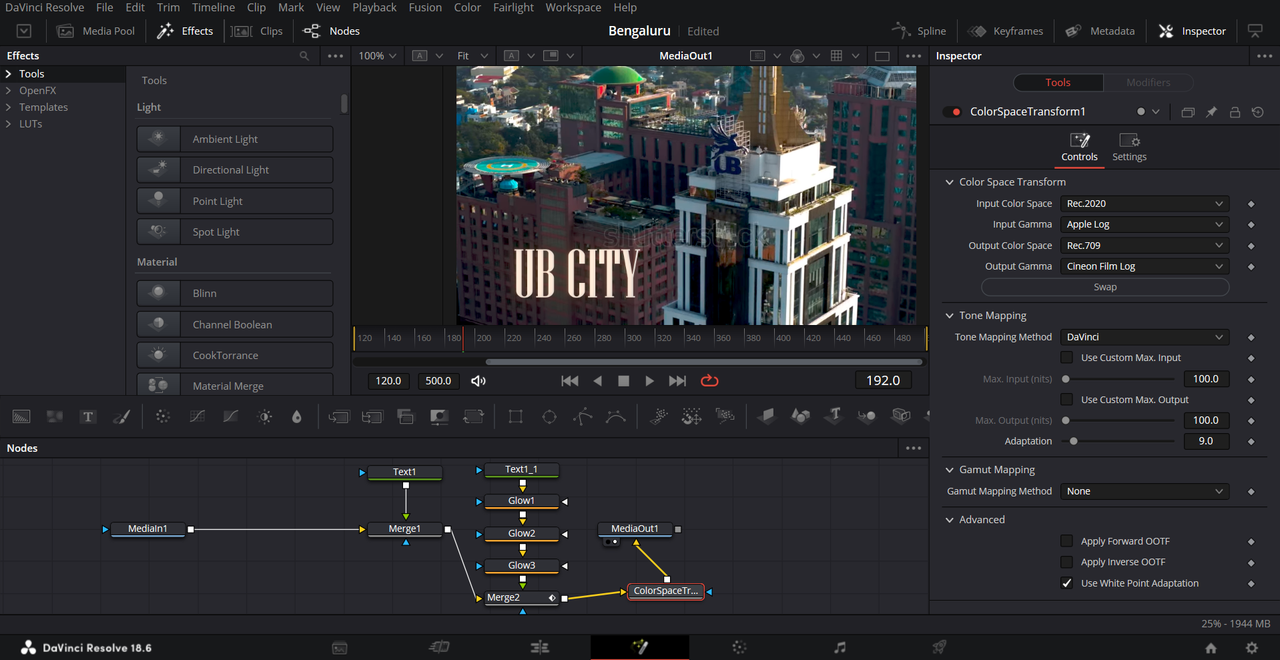The height and width of the screenshot is (660, 1280).
Task: Open Input Color Space dropdown
Action: (1145, 204)
